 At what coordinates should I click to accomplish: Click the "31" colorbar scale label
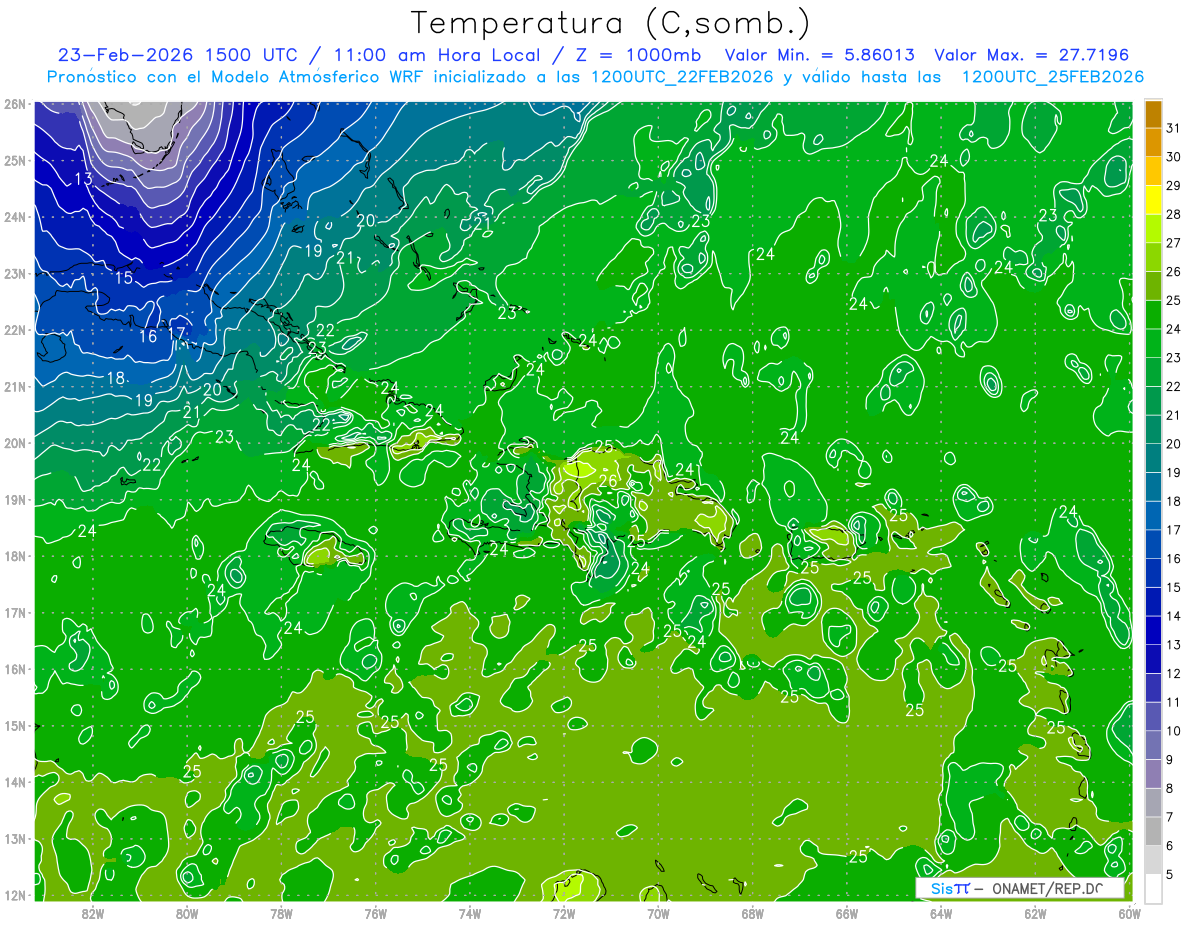coord(1173,128)
